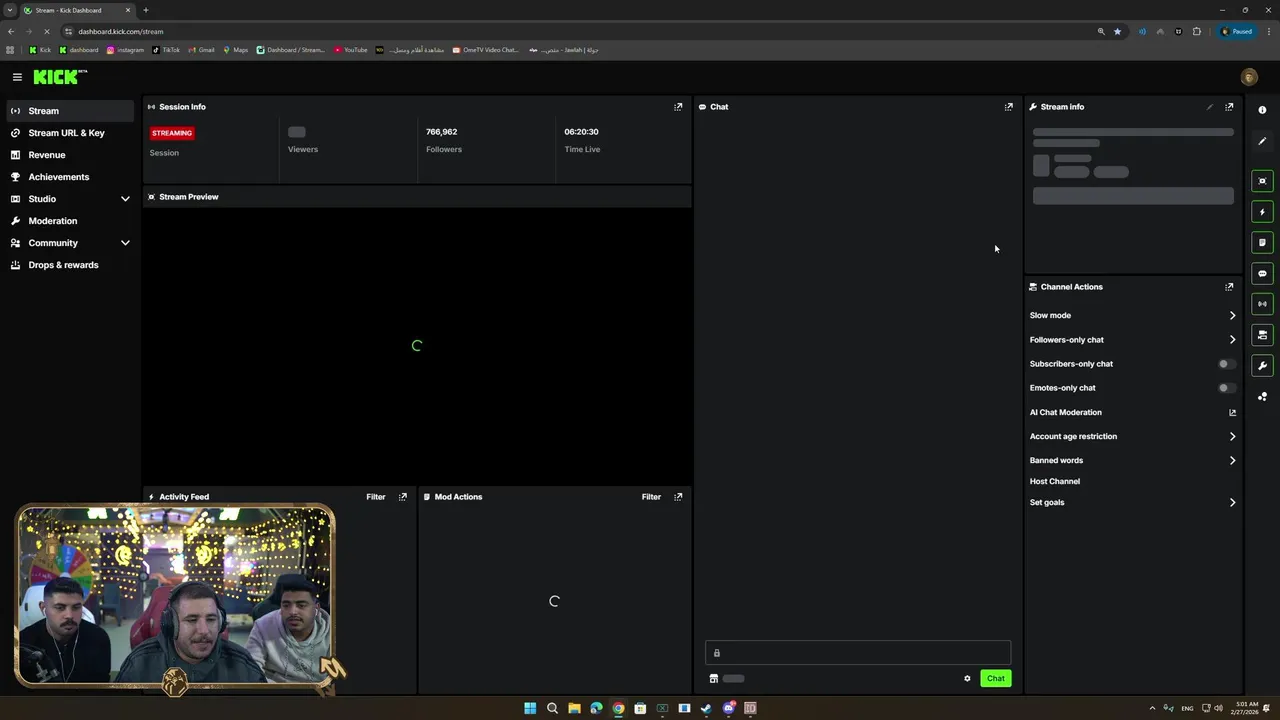Open the instagram bookmark
Screen dimensions: 1280x720
coord(125,50)
